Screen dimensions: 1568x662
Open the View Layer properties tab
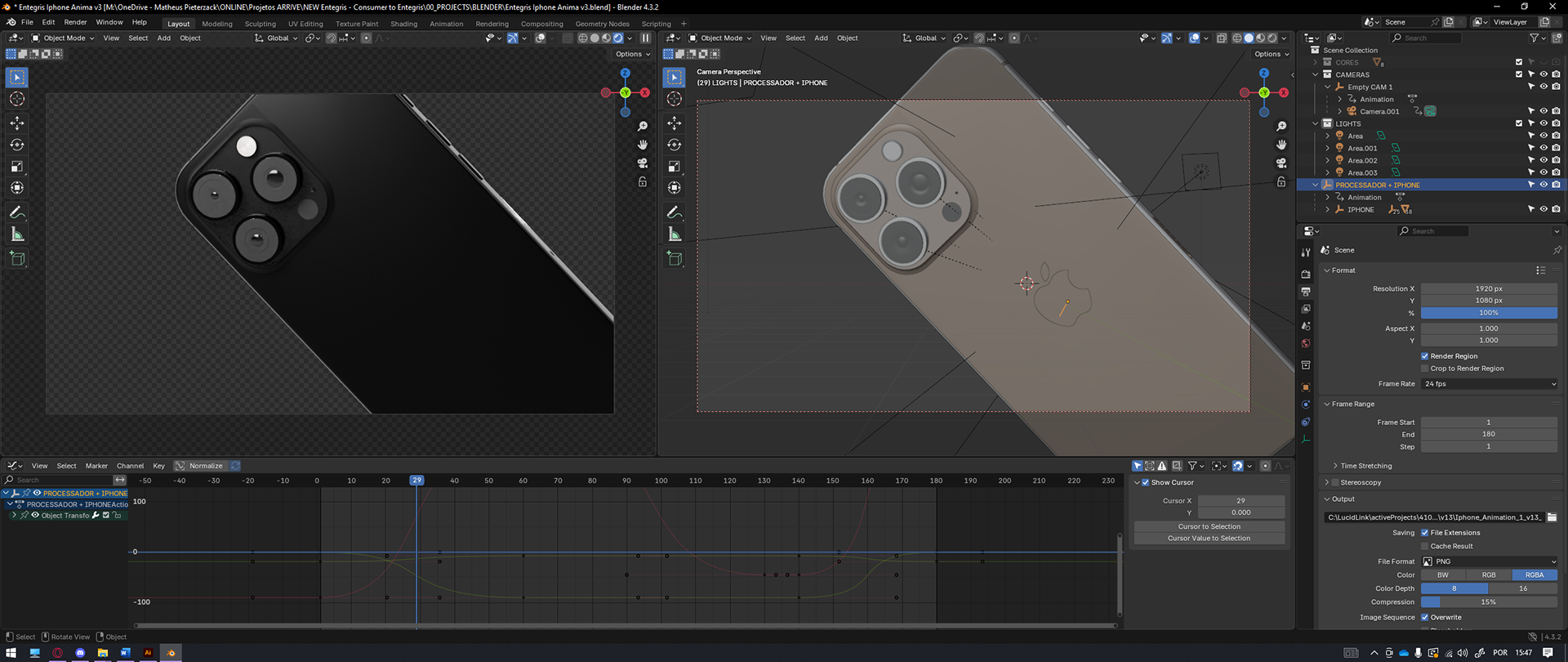click(1306, 309)
